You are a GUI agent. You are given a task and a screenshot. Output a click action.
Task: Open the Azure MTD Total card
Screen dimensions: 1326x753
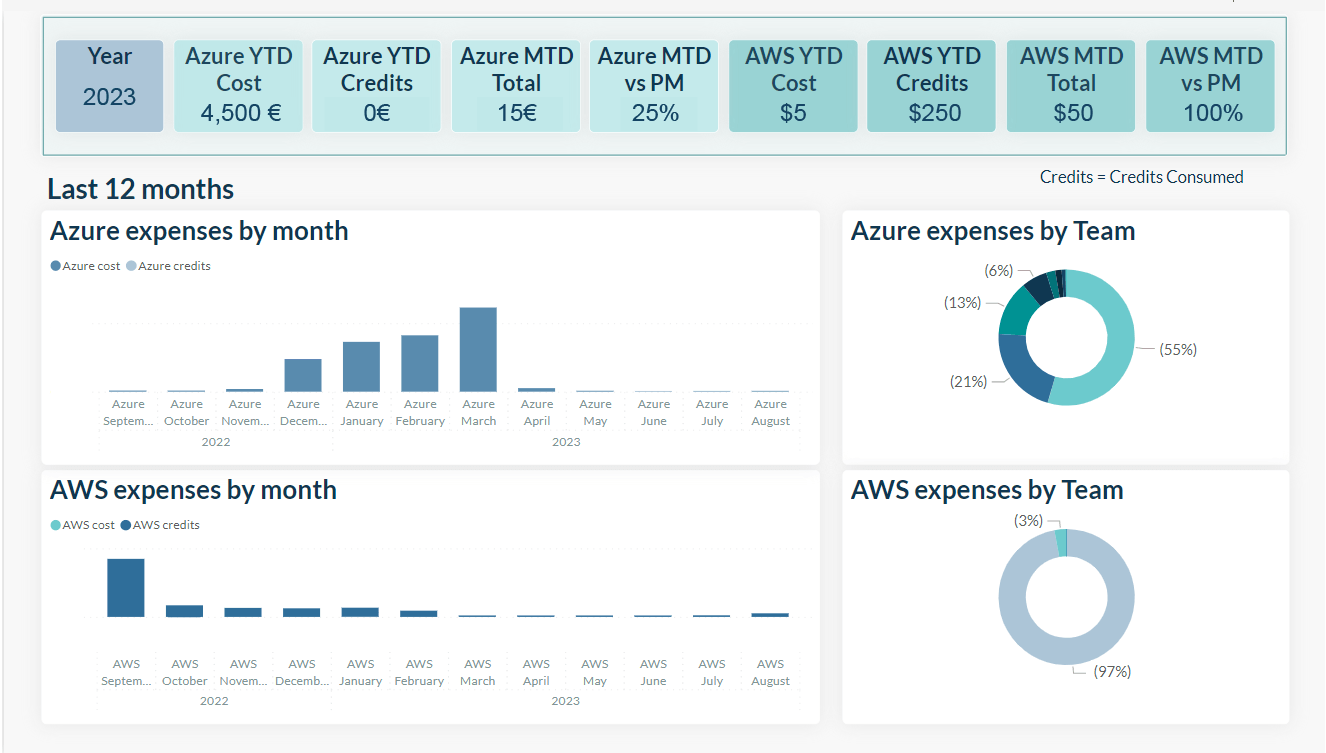click(x=516, y=86)
